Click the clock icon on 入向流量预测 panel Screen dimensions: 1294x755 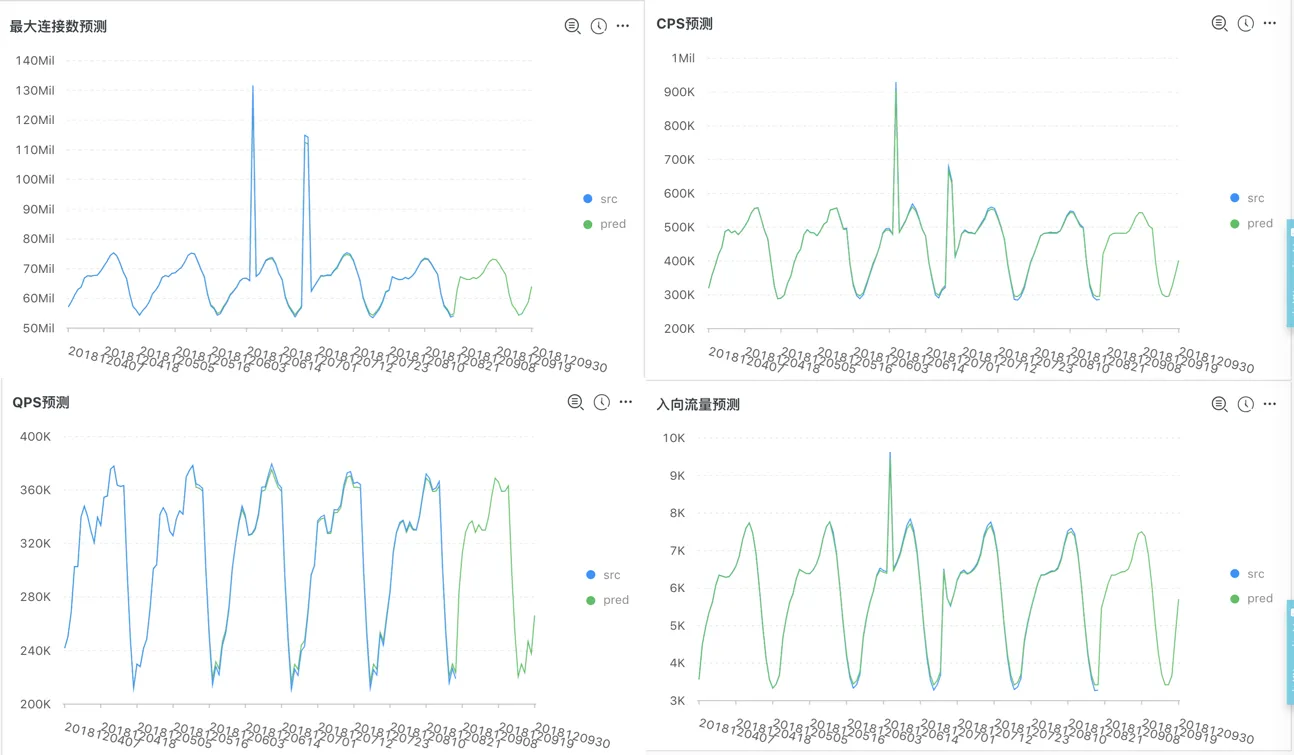(x=1245, y=404)
